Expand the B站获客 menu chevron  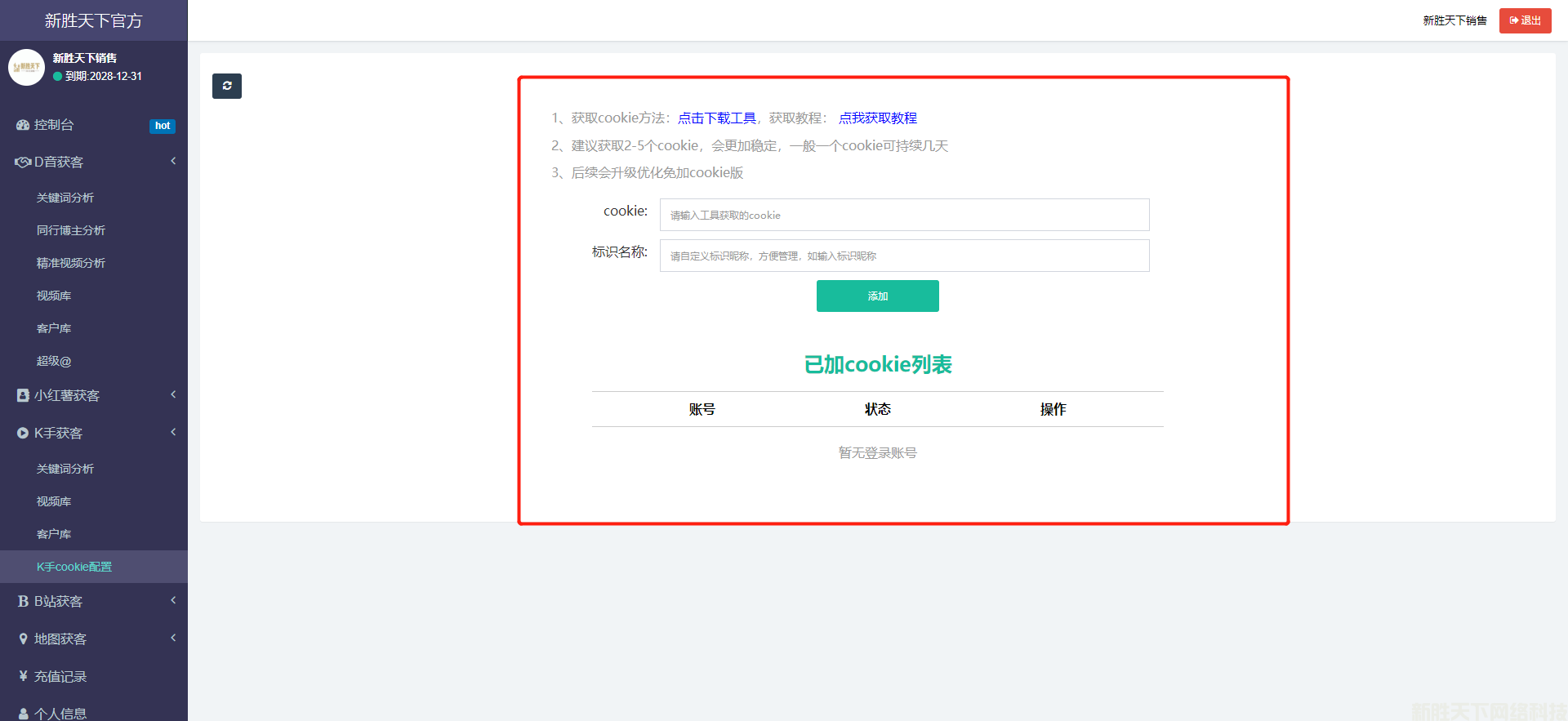tap(173, 601)
